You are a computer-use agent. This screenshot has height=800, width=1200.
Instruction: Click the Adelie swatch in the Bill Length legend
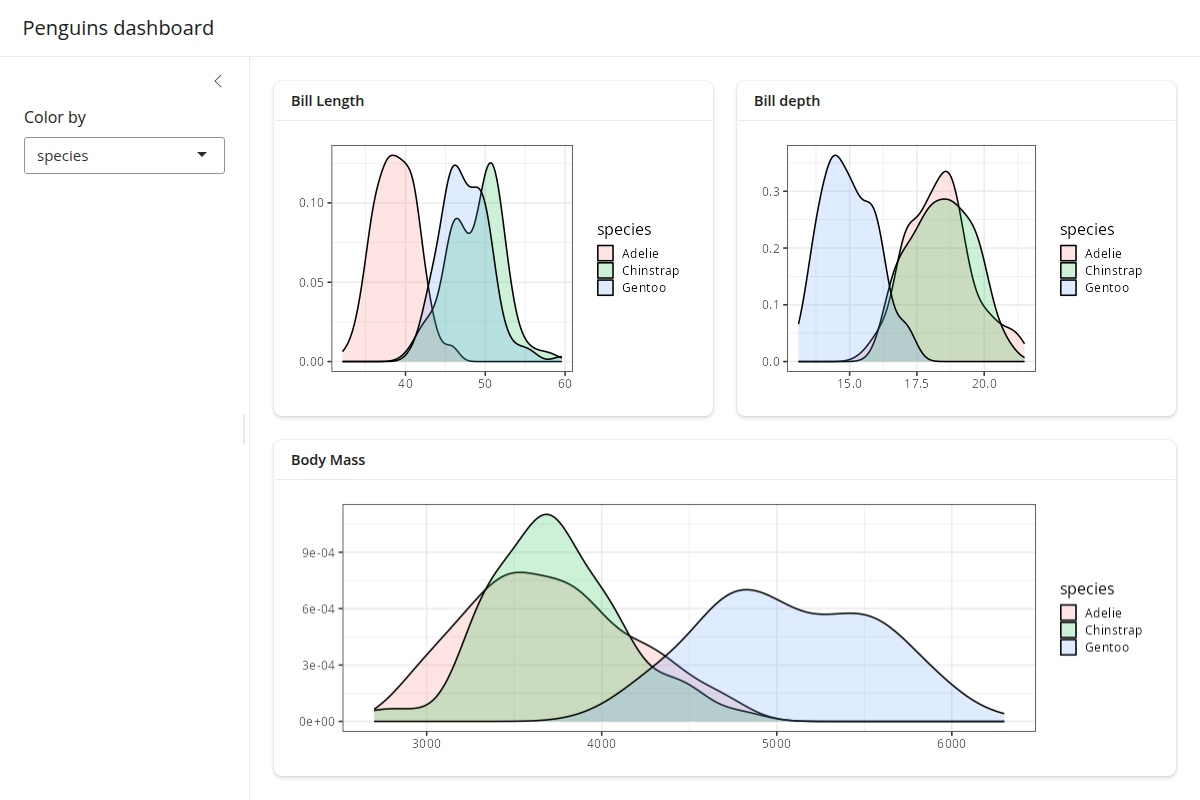605,253
